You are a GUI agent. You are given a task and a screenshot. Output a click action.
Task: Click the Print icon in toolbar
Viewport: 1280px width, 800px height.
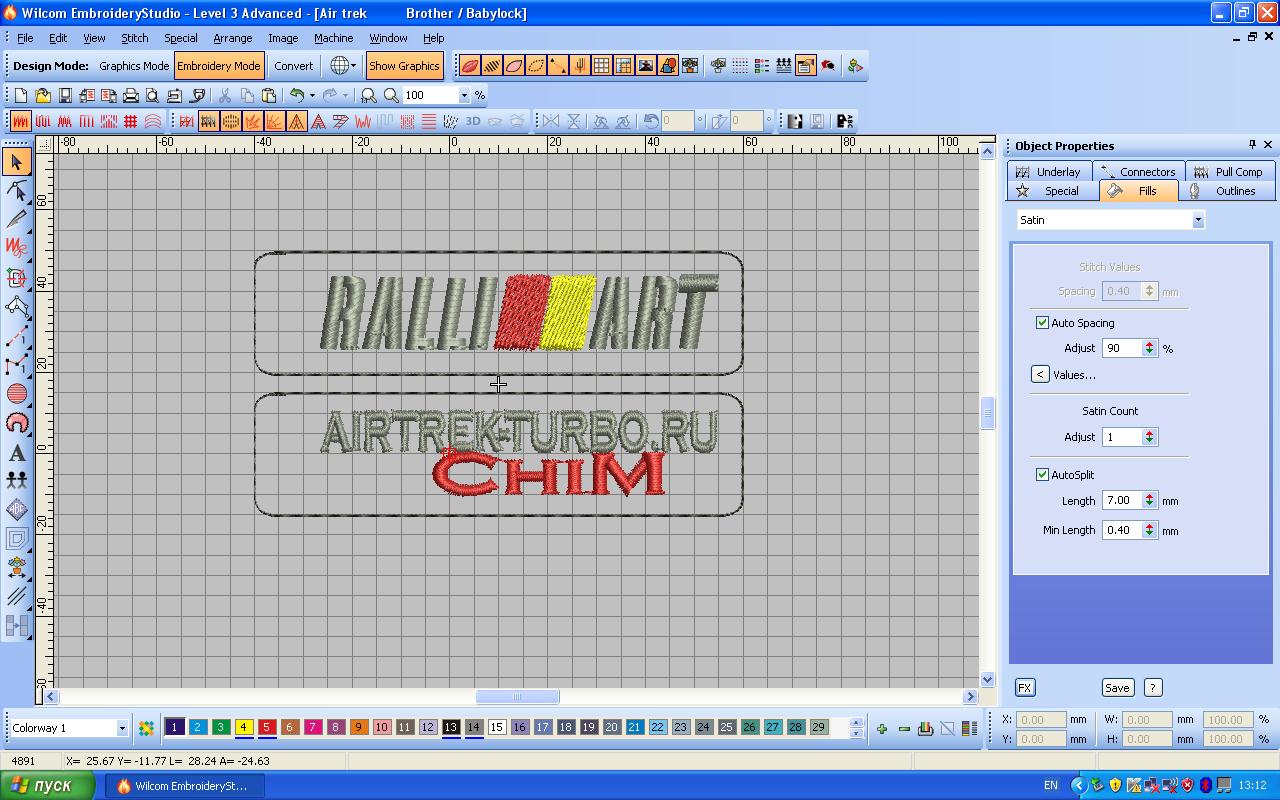(x=130, y=95)
